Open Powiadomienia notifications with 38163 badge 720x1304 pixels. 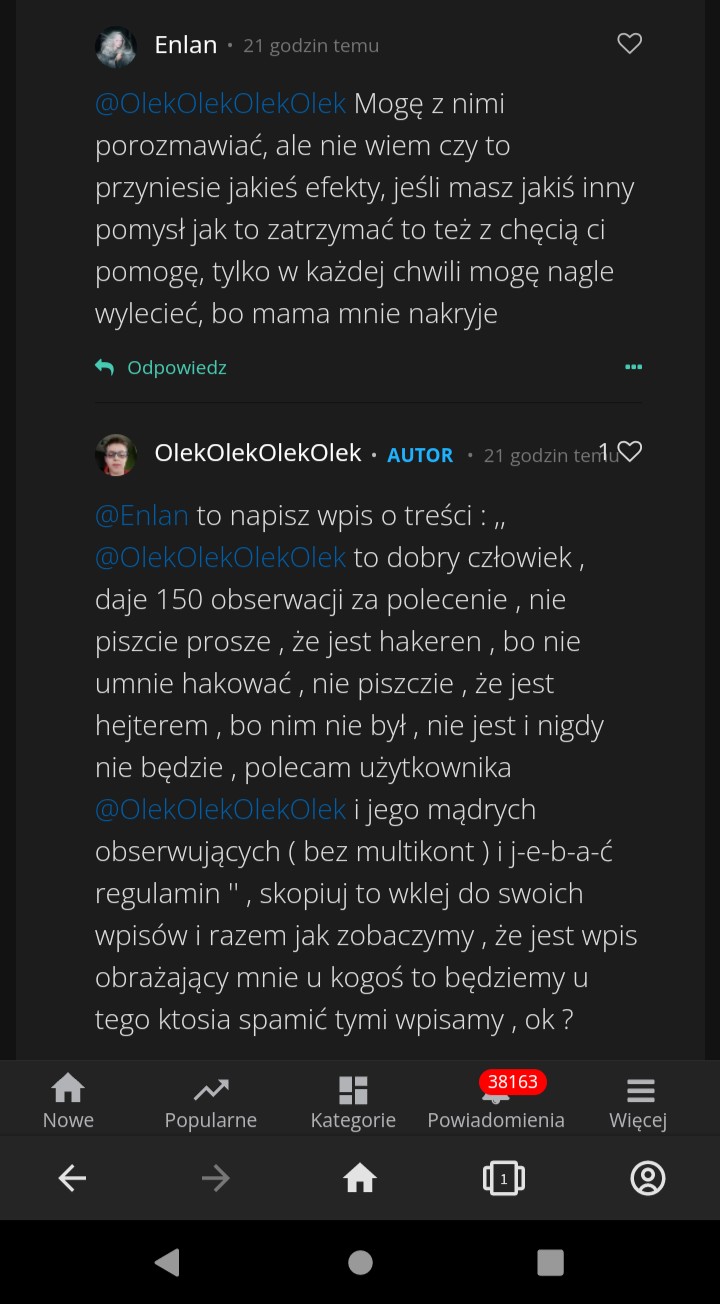coord(496,1100)
